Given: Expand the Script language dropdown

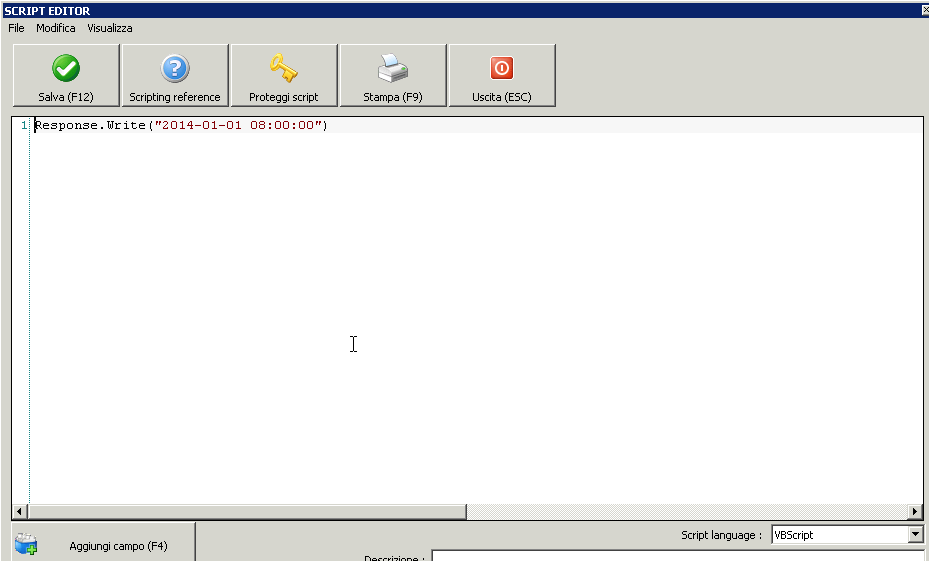Looking at the screenshot, I should (x=915, y=534).
